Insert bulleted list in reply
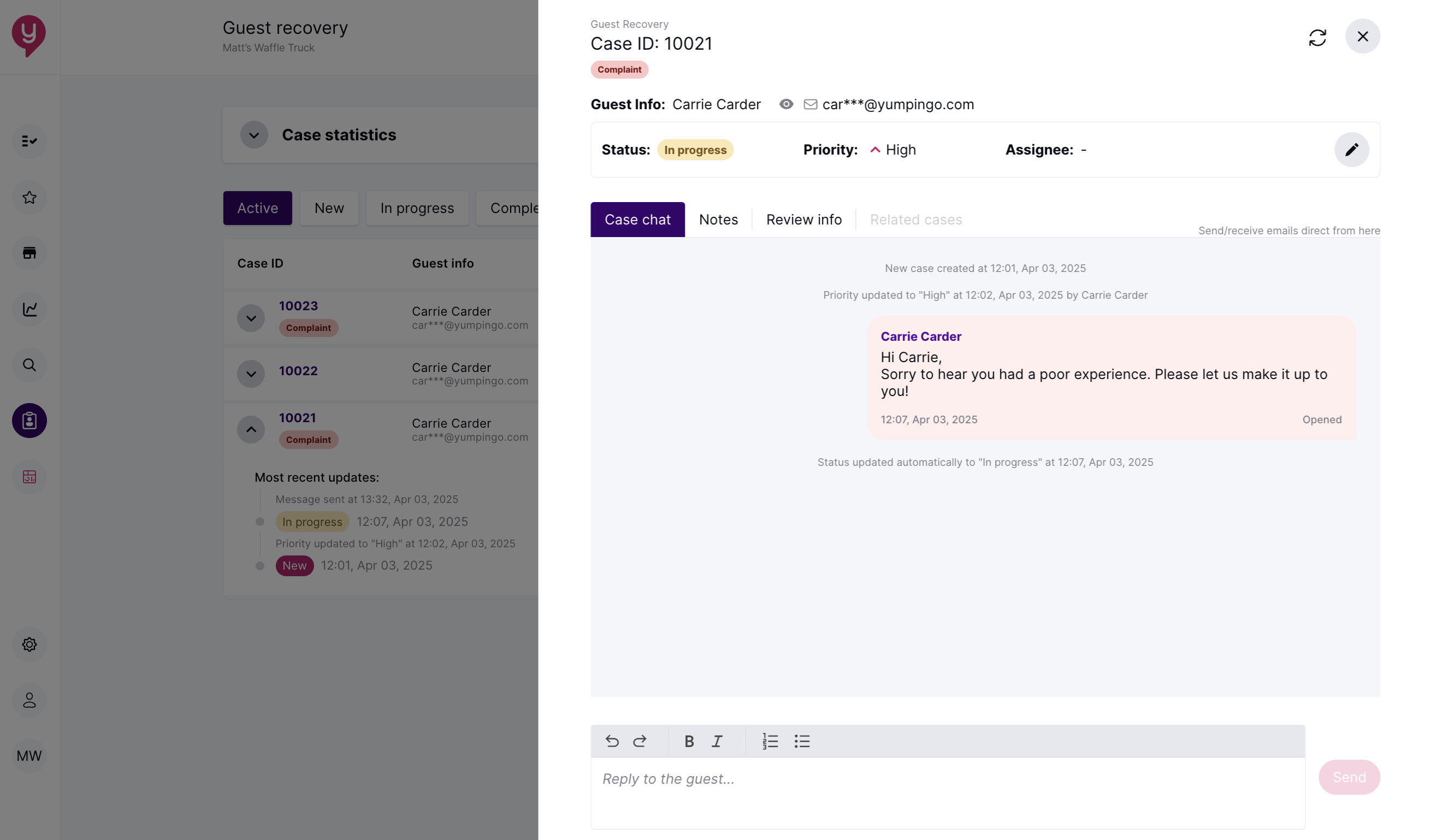This screenshot has width=1432, height=840. click(x=802, y=741)
